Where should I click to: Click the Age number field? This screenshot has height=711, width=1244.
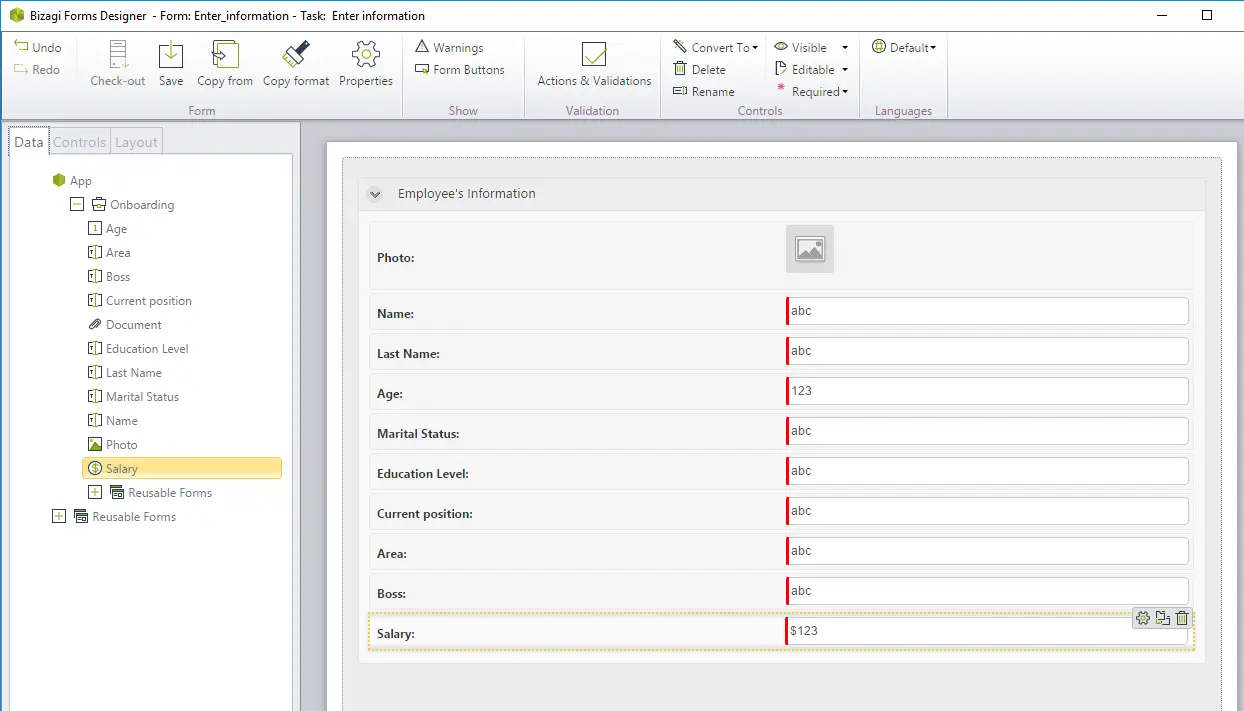pos(988,391)
